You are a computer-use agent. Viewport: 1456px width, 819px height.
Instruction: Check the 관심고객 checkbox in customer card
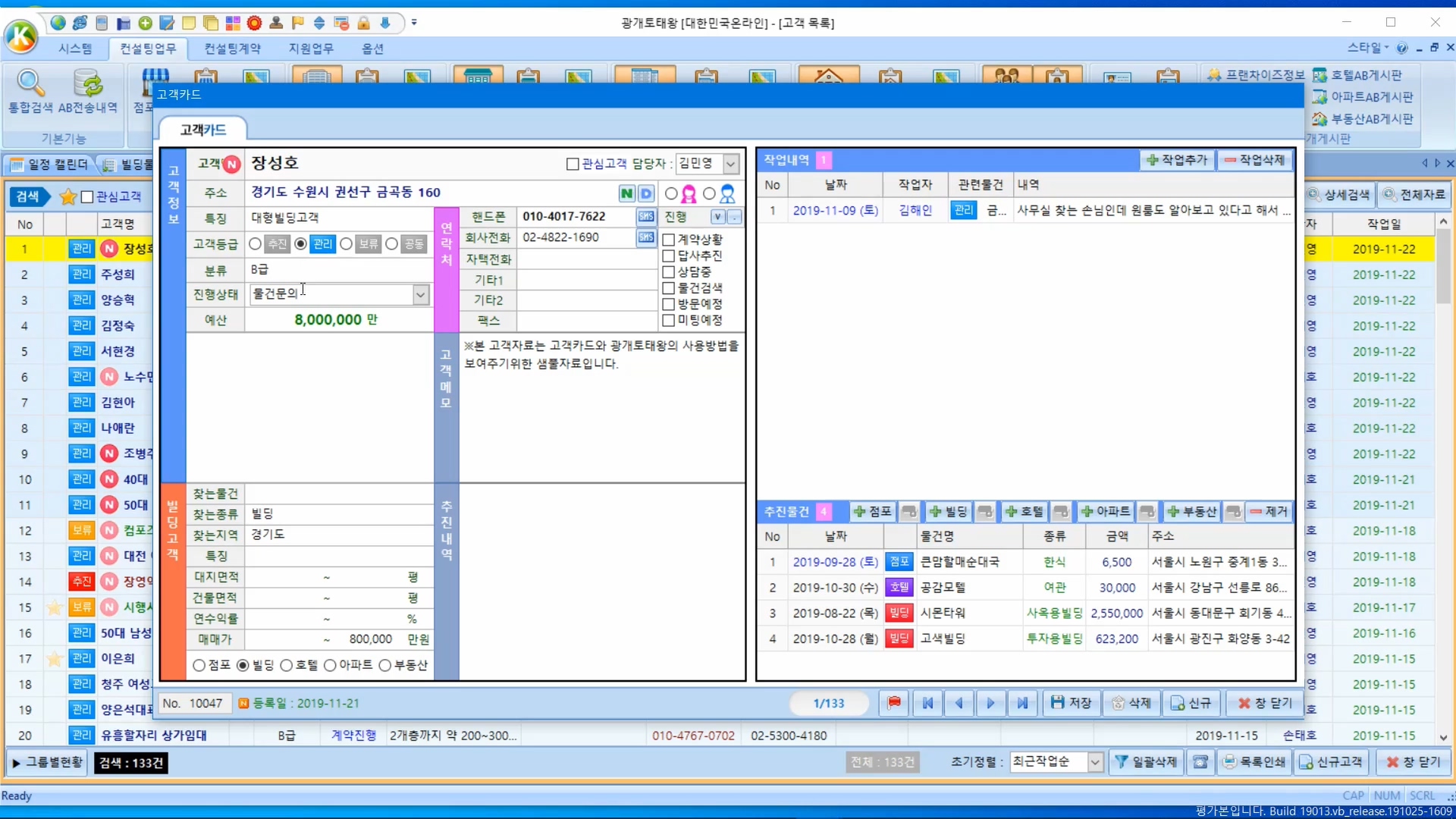point(573,164)
